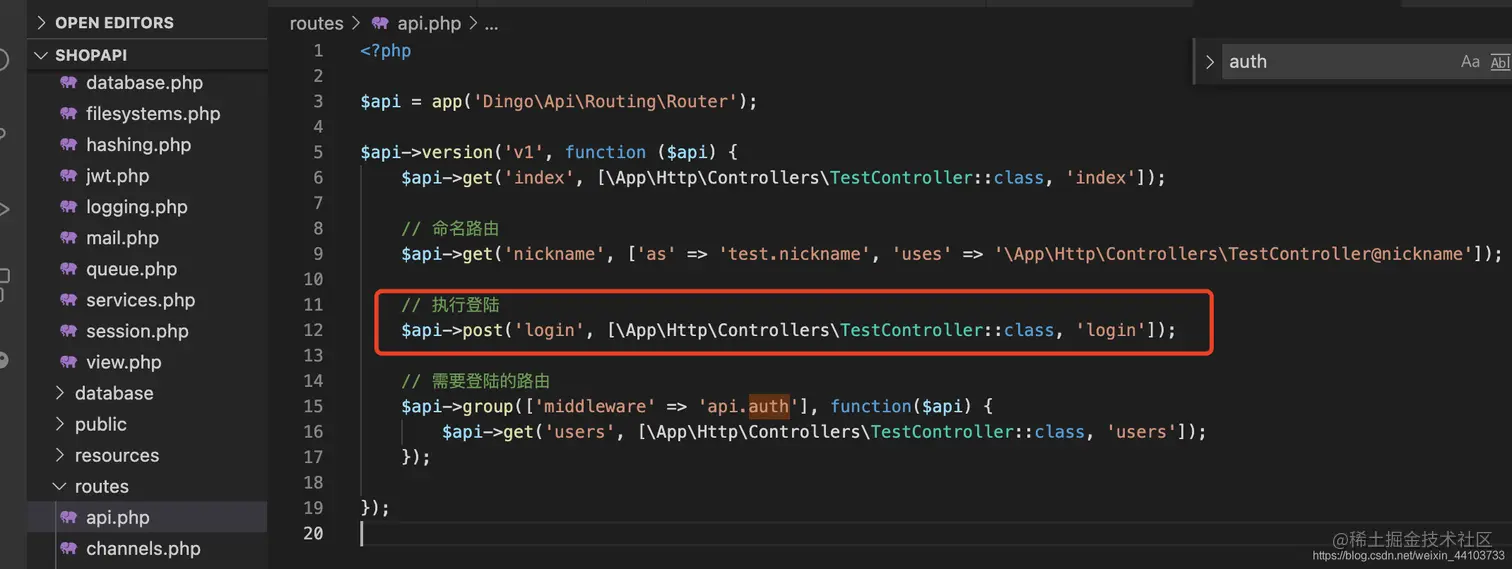
Task: Select the routes breadcrumb segment
Action: click(316, 23)
